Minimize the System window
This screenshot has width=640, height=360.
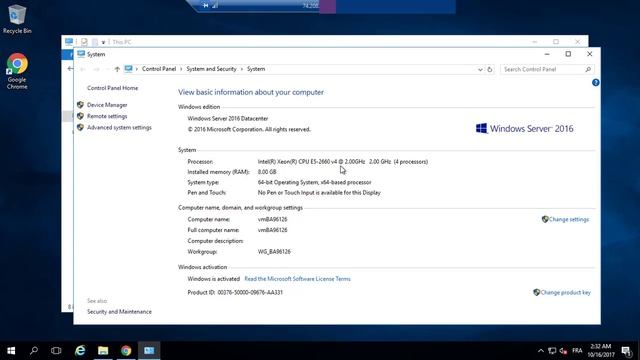pos(547,54)
